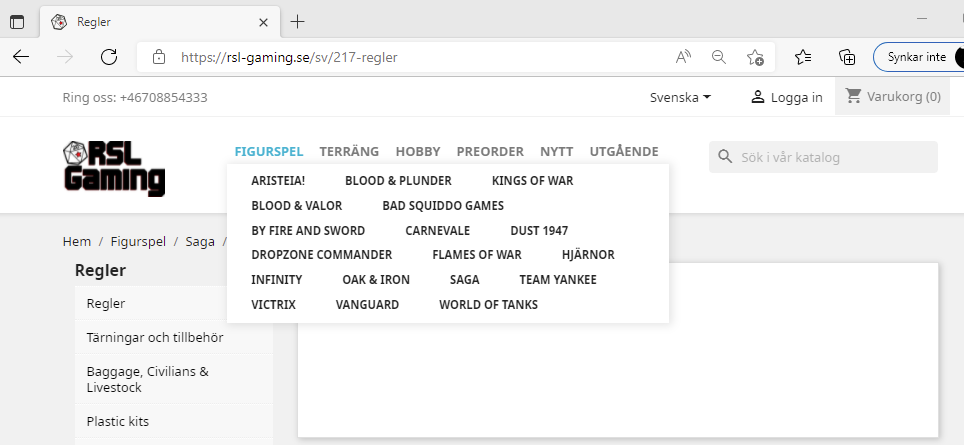Screen dimensions: 964x445
Task: Select Flames of War submenu item
Action: click(477, 254)
